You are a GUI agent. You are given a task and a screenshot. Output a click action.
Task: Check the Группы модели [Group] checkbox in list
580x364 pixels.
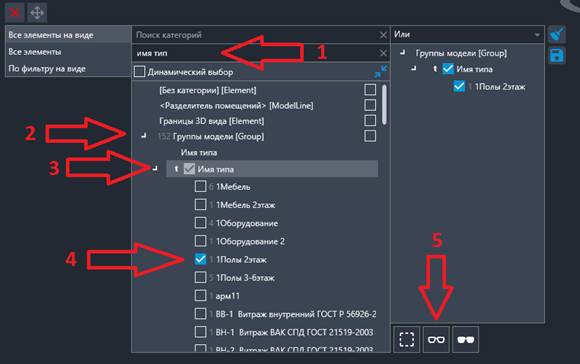370,136
